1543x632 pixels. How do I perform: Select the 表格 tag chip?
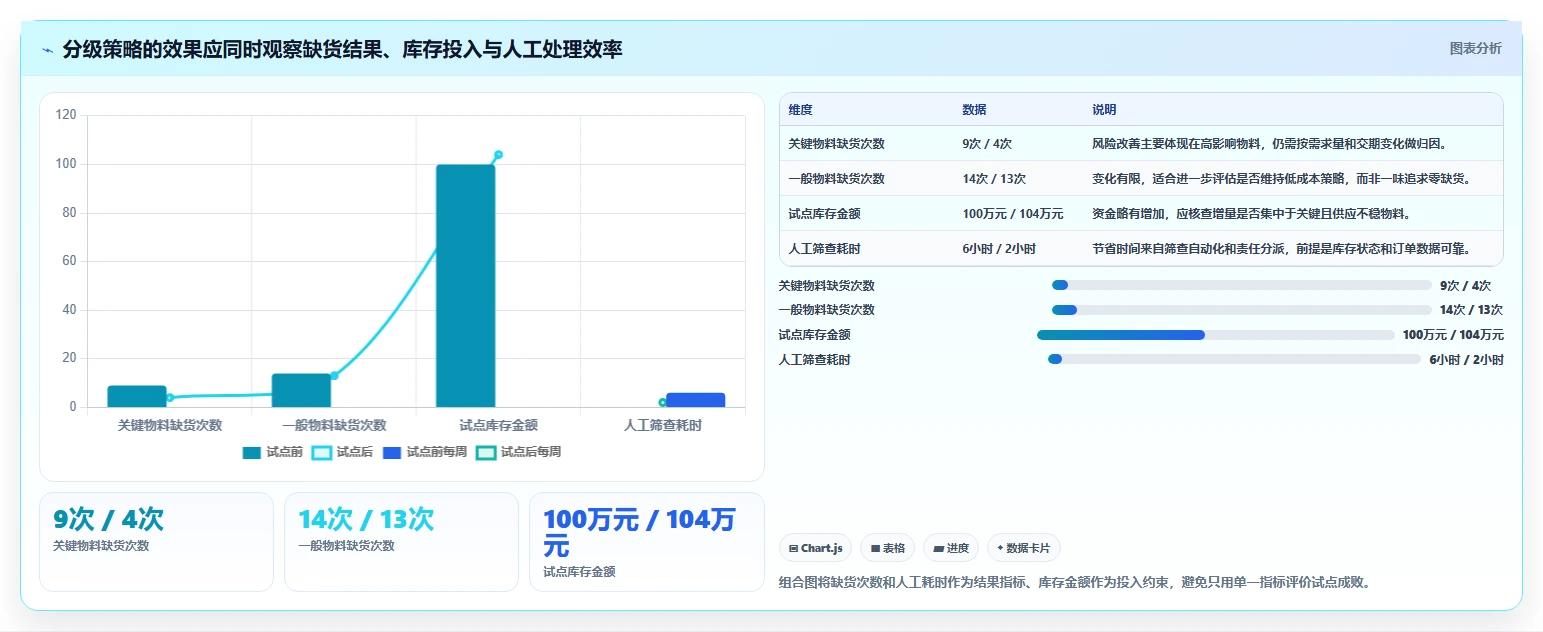(887, 548)
